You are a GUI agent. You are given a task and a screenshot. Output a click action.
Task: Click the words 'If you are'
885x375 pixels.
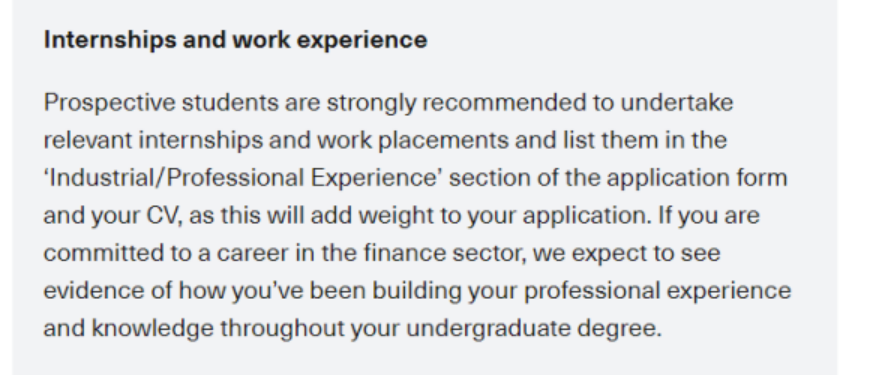point(708,216)
